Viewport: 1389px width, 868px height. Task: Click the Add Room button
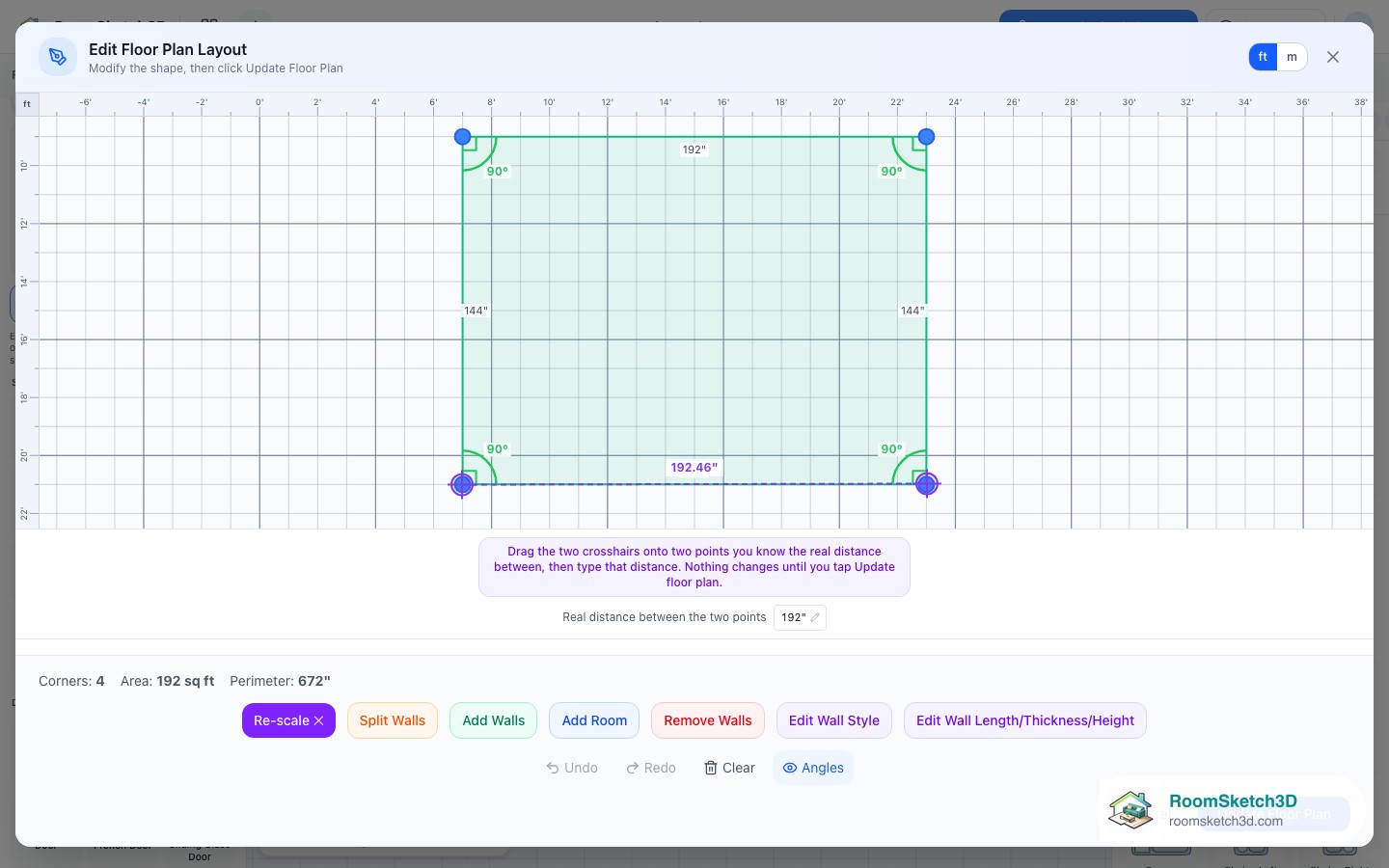tap(594, 720)
